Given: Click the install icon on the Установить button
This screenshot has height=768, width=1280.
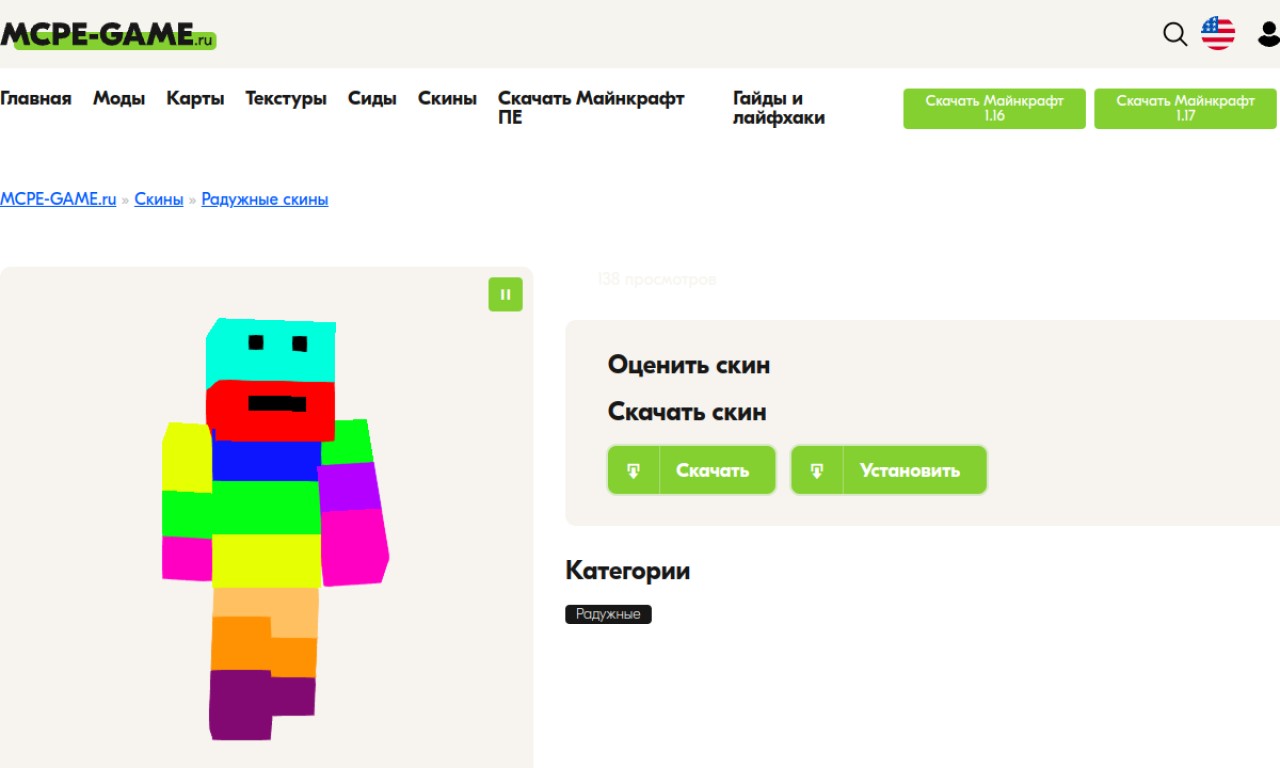Looking at the screenshot, I should click(817, 470).
